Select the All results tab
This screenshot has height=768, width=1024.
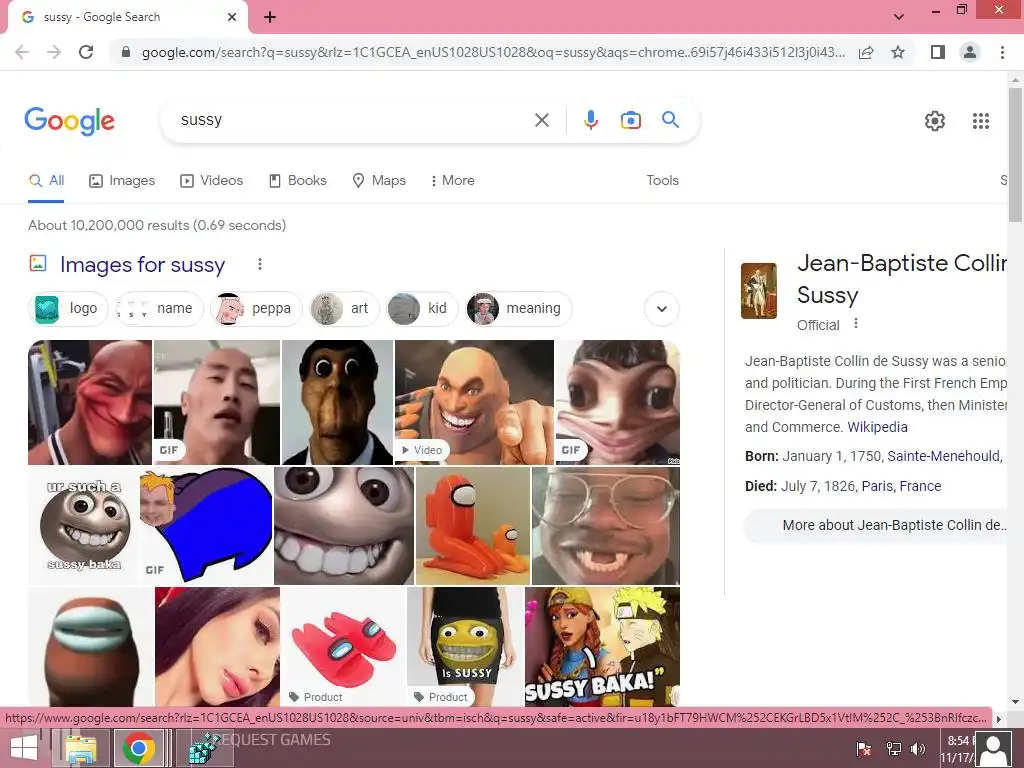click(46, 181)
